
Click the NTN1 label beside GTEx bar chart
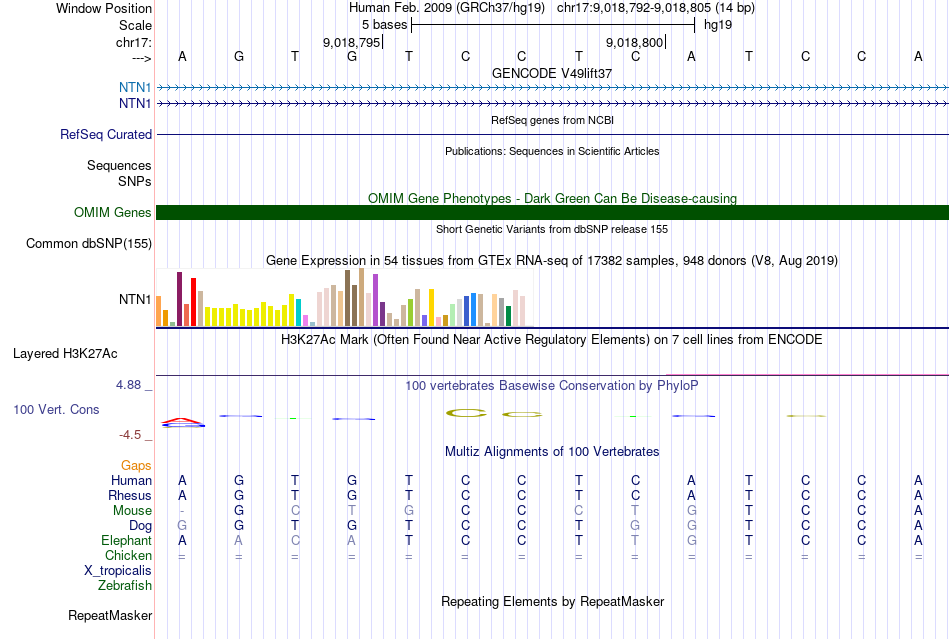coord(135,299)
